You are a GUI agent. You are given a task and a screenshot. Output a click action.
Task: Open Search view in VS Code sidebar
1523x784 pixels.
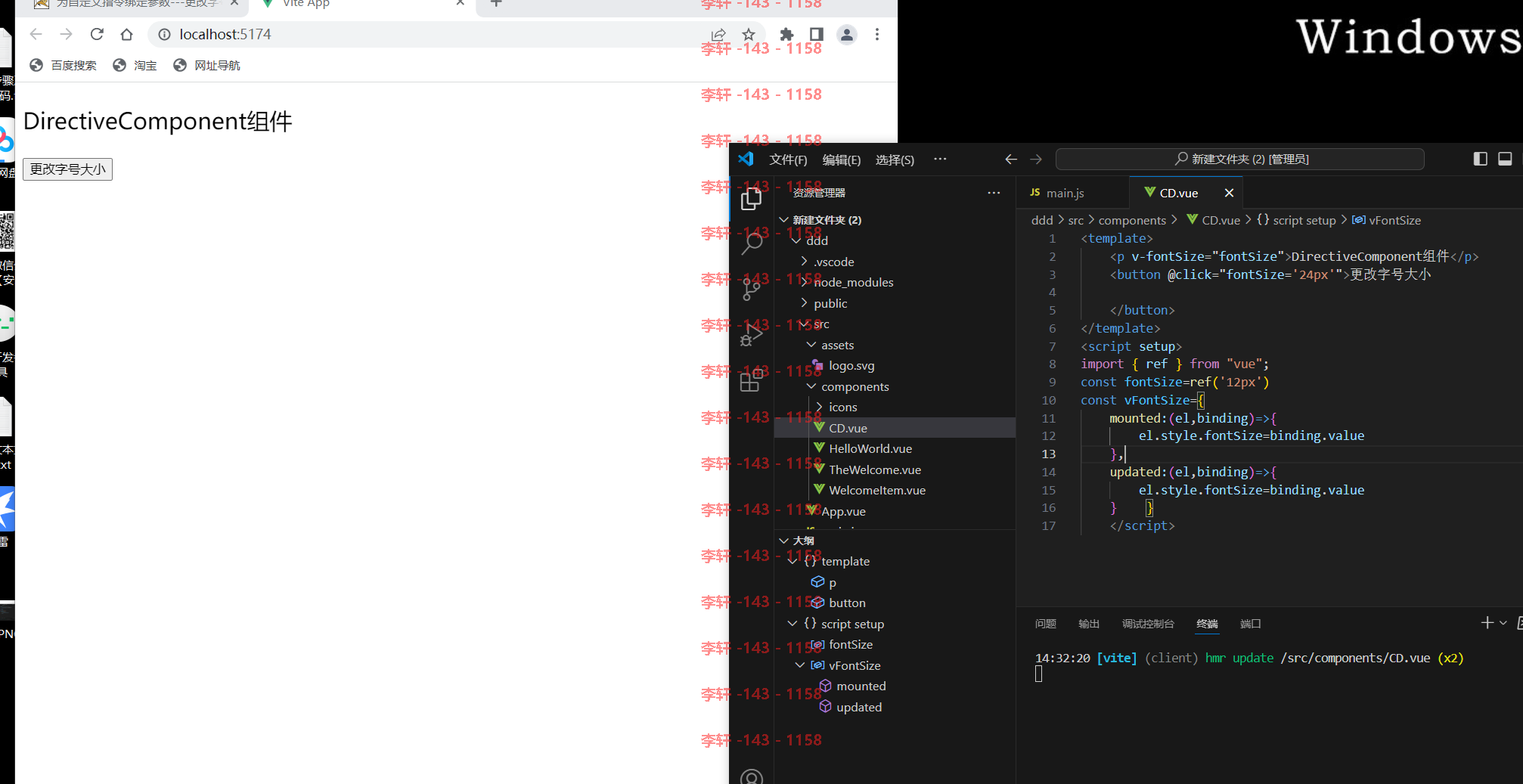[751, 244]
